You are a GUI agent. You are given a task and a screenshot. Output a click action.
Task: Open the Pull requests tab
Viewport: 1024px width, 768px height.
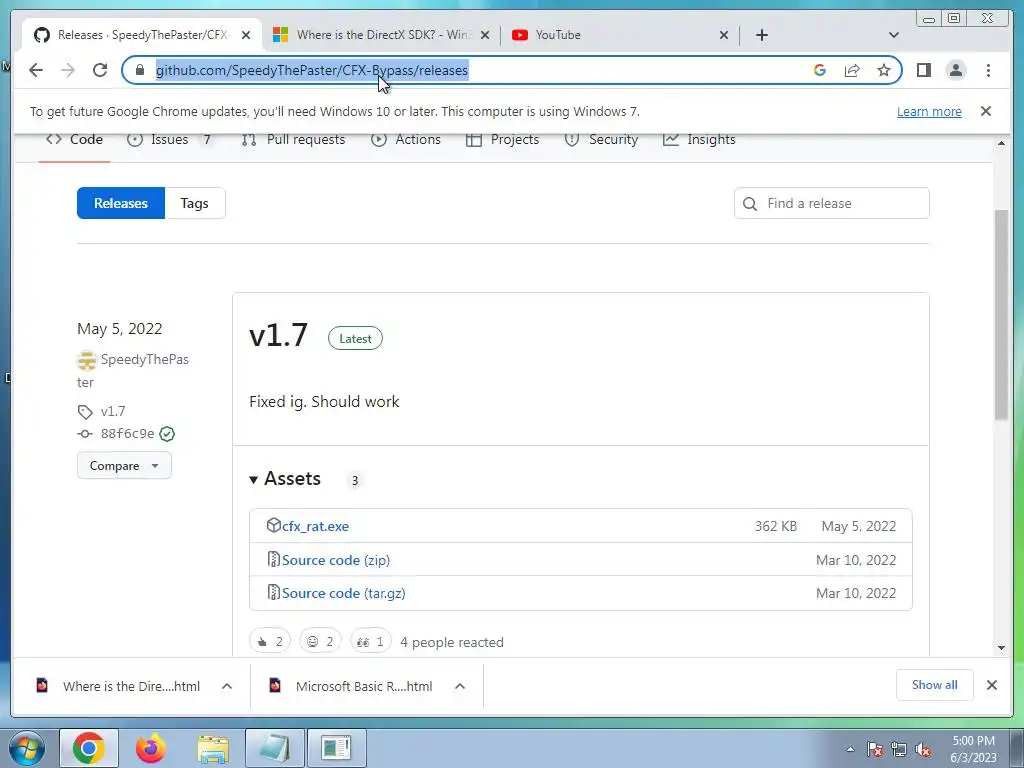click(x=293, y=140)
